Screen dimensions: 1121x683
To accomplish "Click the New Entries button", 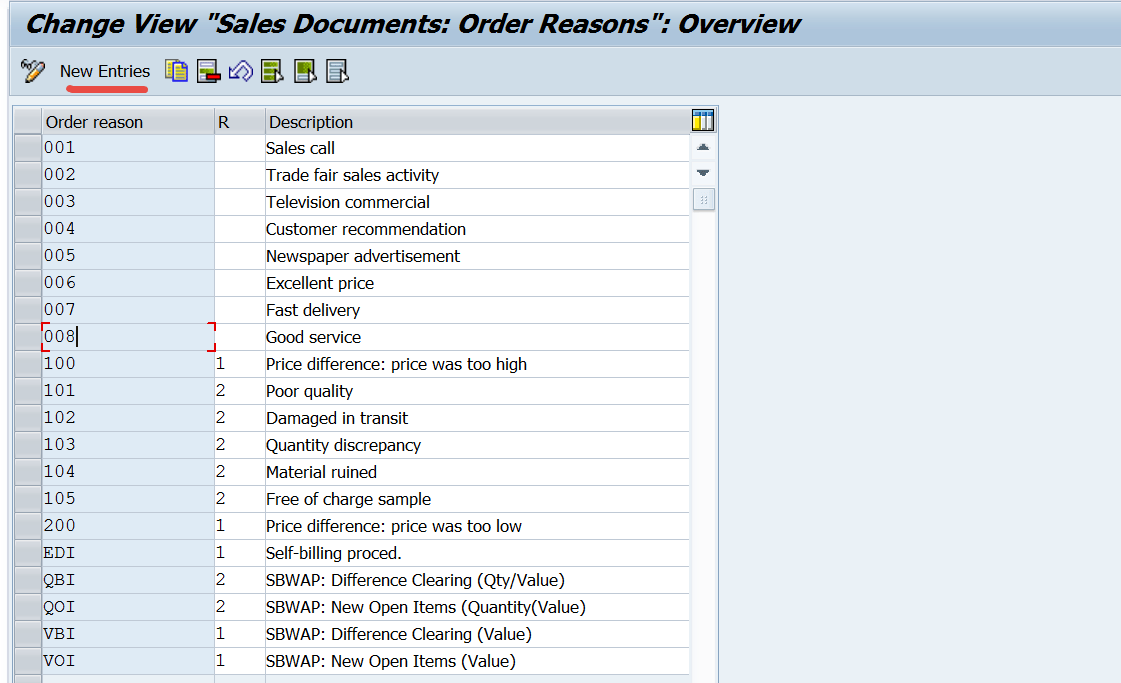I will (x=105, y=71).
